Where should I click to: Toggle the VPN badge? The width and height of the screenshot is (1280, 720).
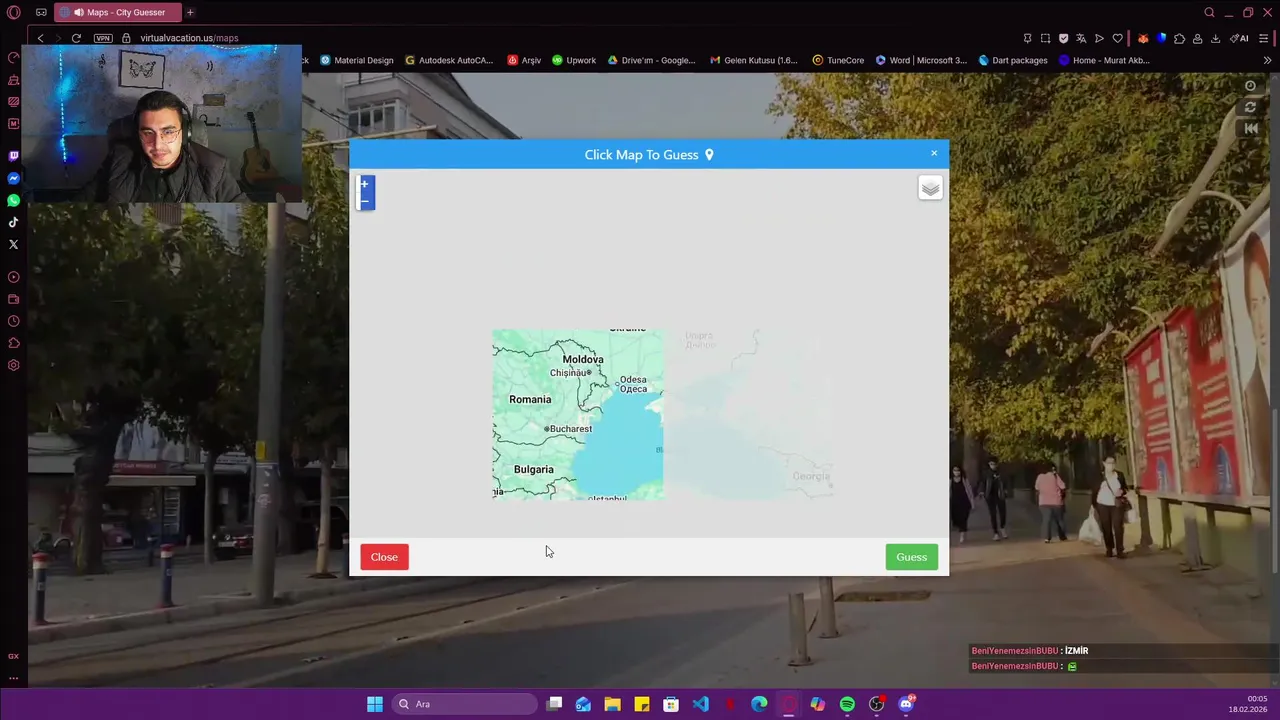[103, 38]
